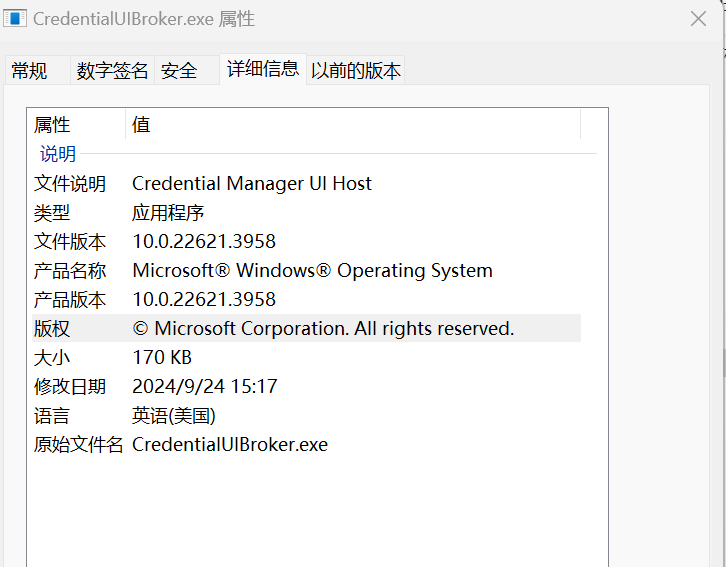Image resolution: width=726 pixels, height=567 pixels.
Task: Open the 数字签名 tab
Action: (112, 70)
